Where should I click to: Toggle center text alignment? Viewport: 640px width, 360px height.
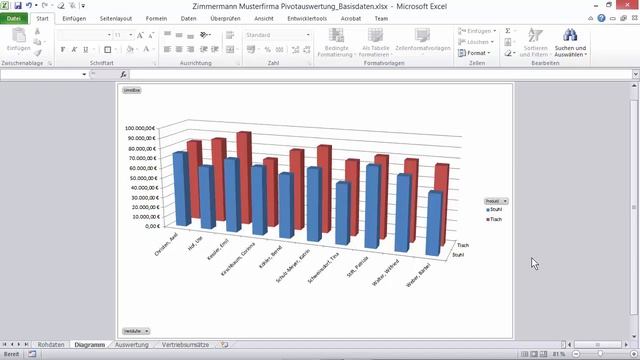[179, 49]
